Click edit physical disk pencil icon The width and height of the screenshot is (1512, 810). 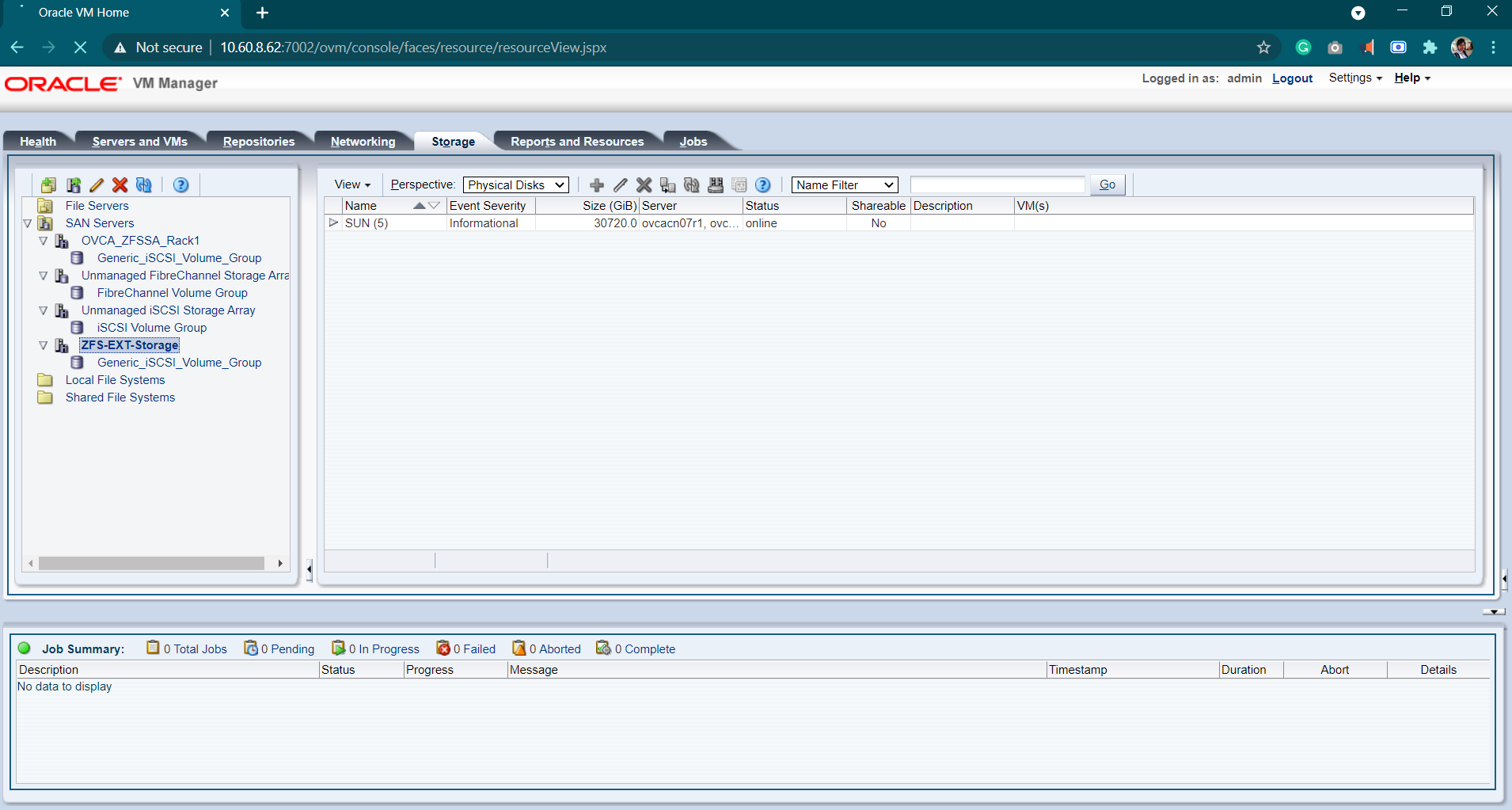coord(621,184)
